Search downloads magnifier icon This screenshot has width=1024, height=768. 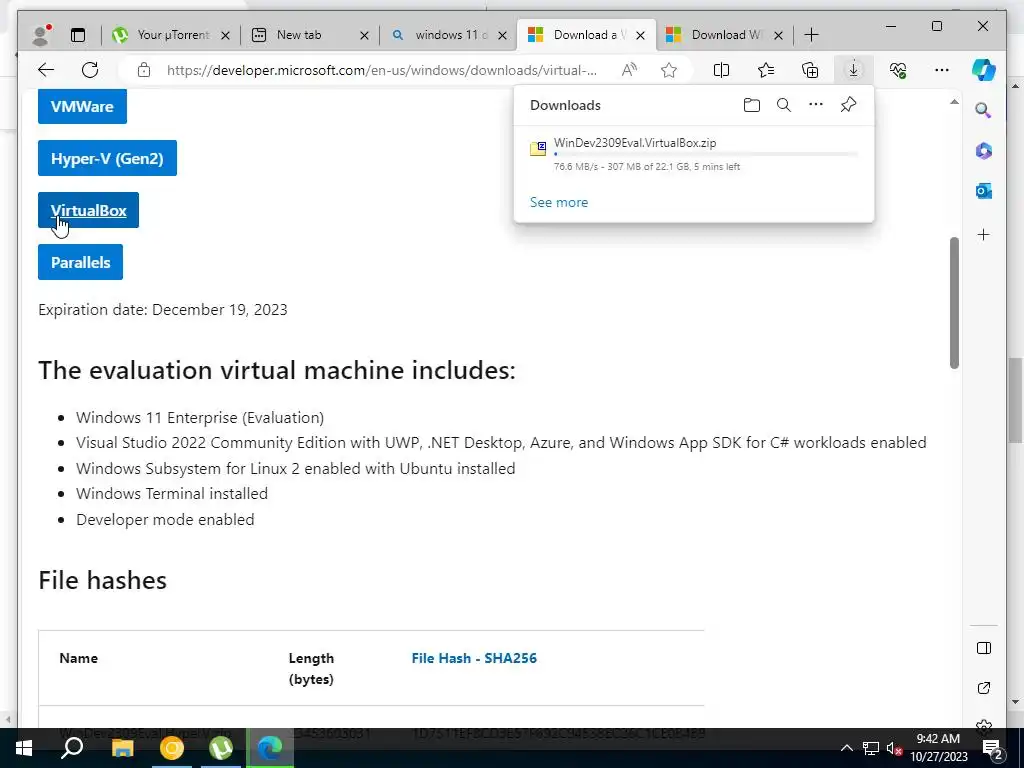tap(784, 104)
